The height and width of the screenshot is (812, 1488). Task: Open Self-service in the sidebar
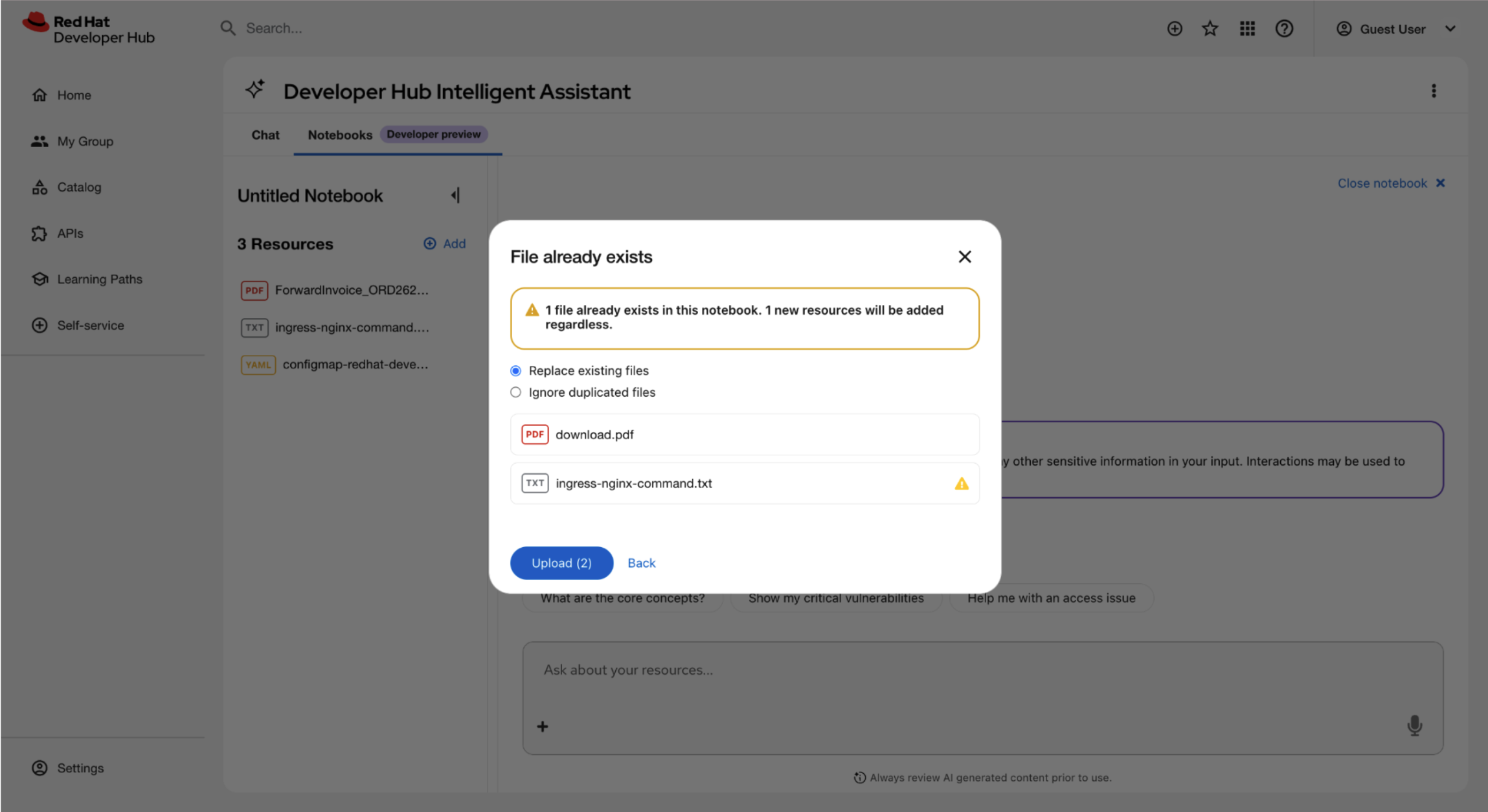pos(78,325)
